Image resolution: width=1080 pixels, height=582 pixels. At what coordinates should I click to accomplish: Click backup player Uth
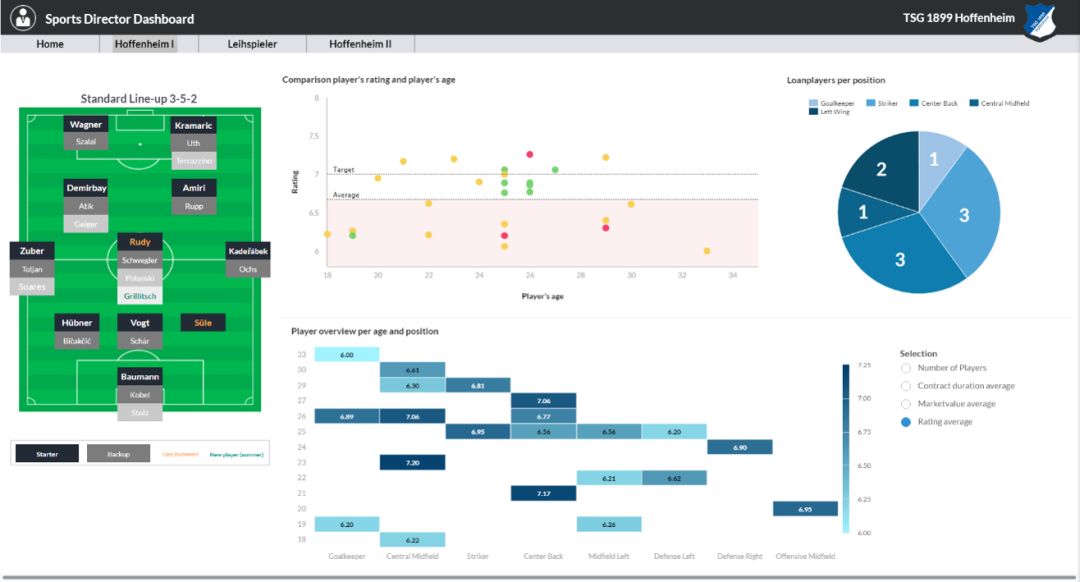pos(194,143)
